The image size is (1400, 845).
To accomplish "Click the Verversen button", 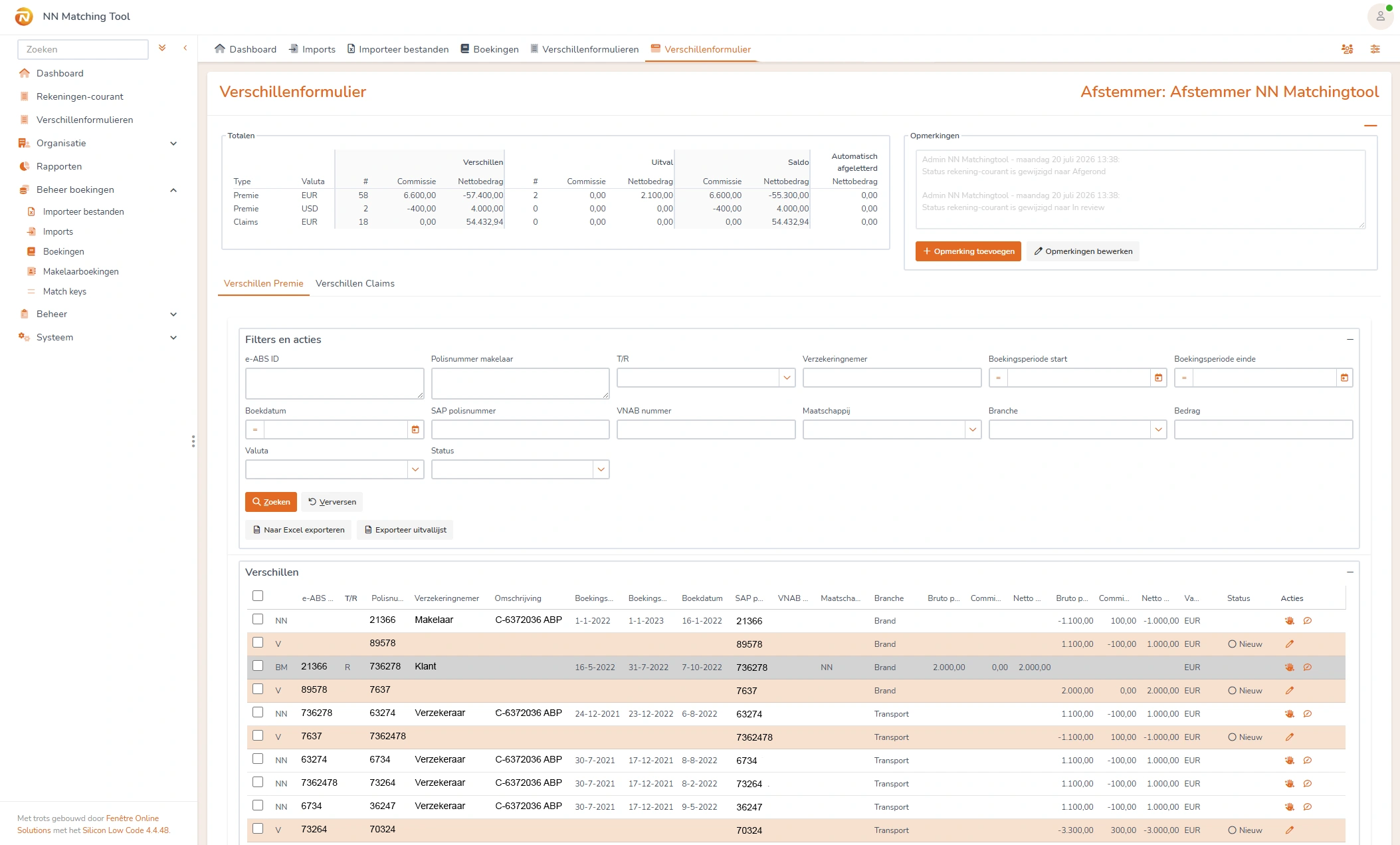I will click(332, 502).
